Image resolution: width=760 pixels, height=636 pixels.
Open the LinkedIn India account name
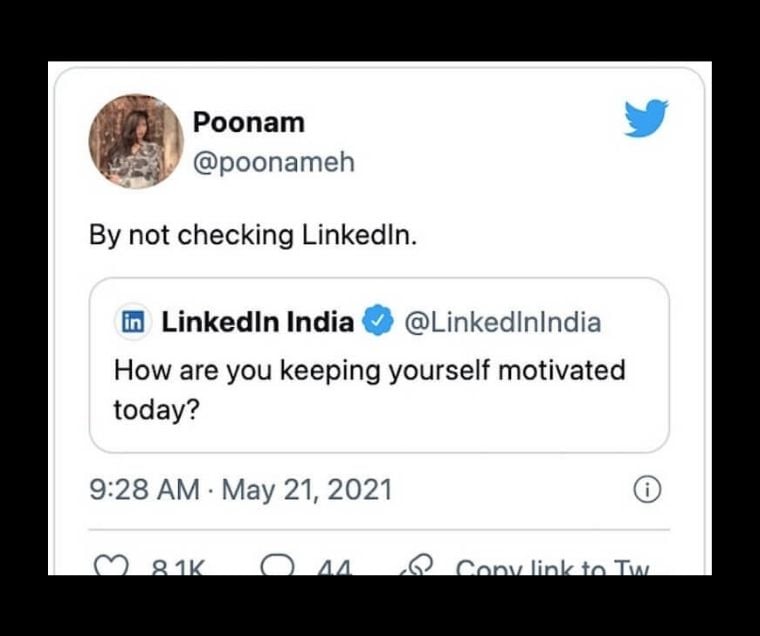tap(257, 322)
